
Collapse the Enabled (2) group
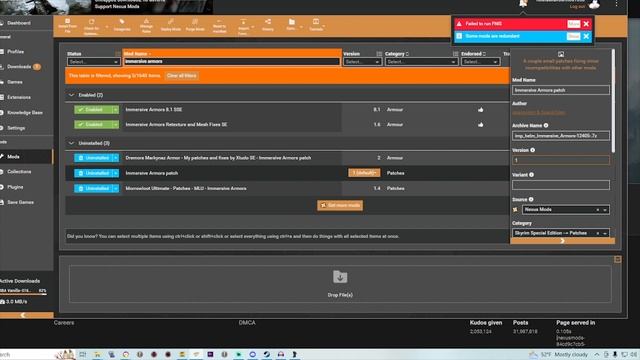(71, 95)
